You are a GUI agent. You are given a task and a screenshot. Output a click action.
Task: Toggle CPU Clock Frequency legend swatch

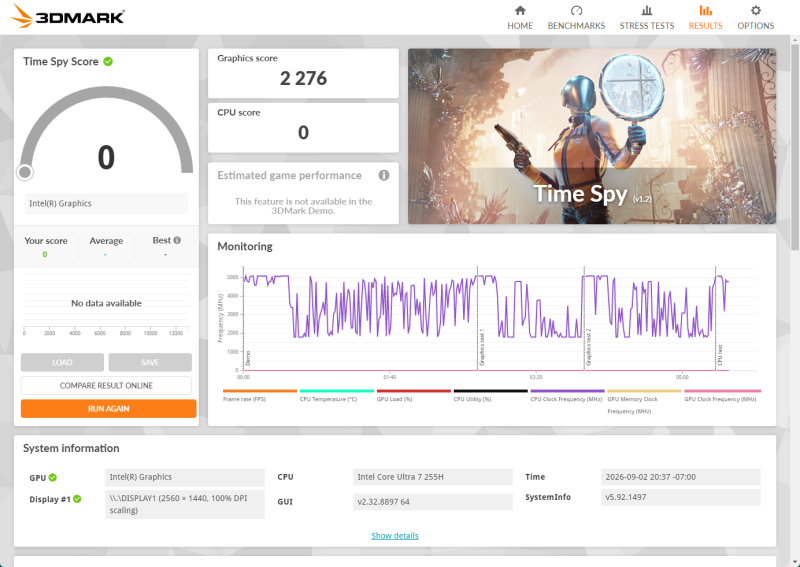click(567, 391)
